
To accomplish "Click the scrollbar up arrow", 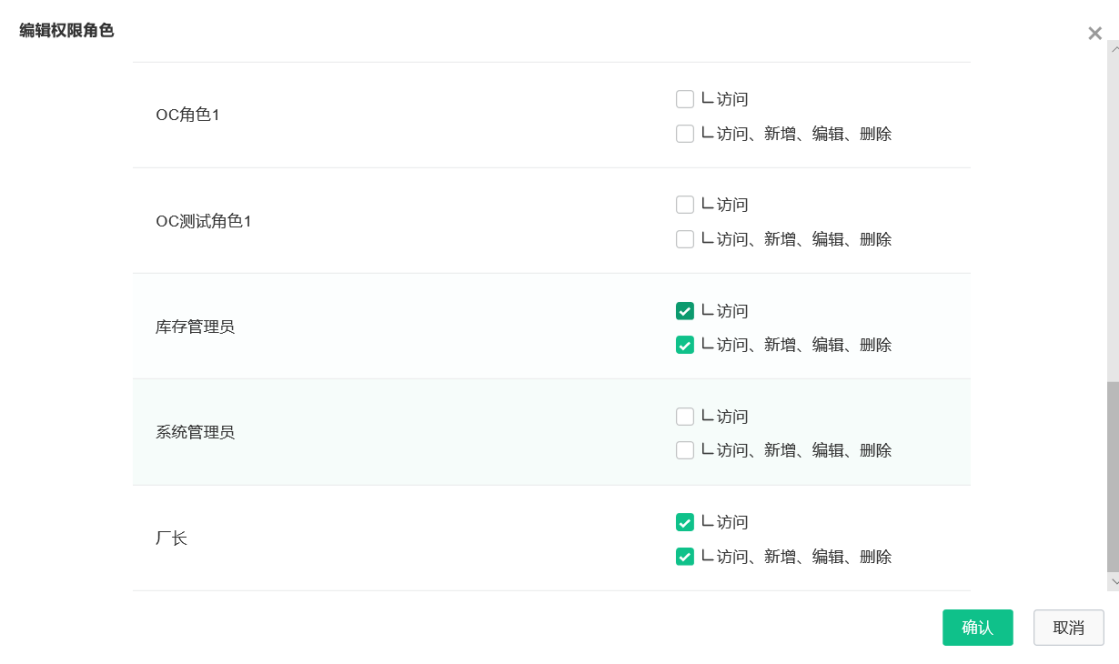I will [1114, 49].
